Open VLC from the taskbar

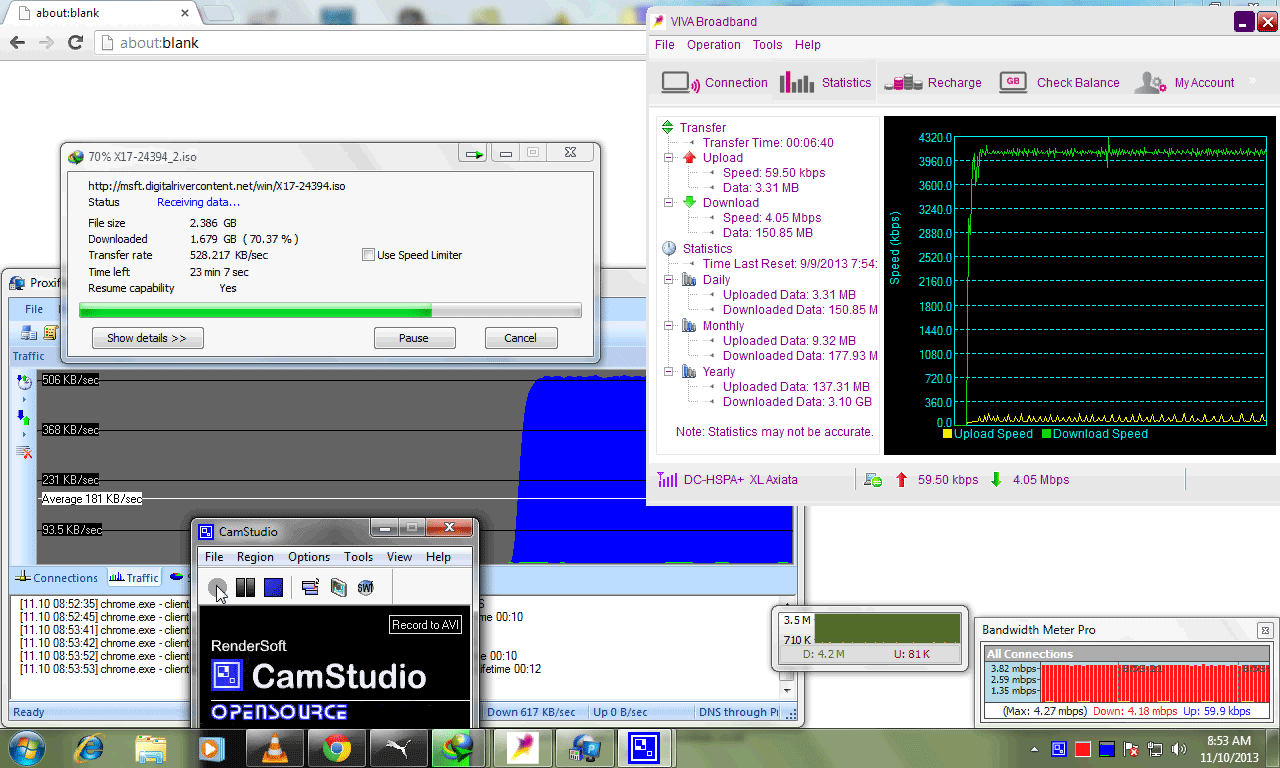pos(274,748)
